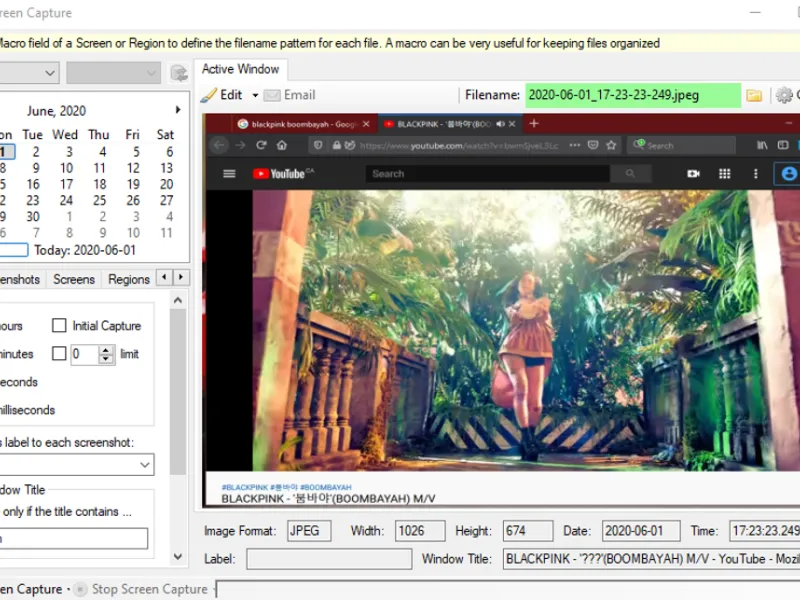800x600 pixels.
Task: Click the Width 1026 field
Action: [x=420, y=531]
